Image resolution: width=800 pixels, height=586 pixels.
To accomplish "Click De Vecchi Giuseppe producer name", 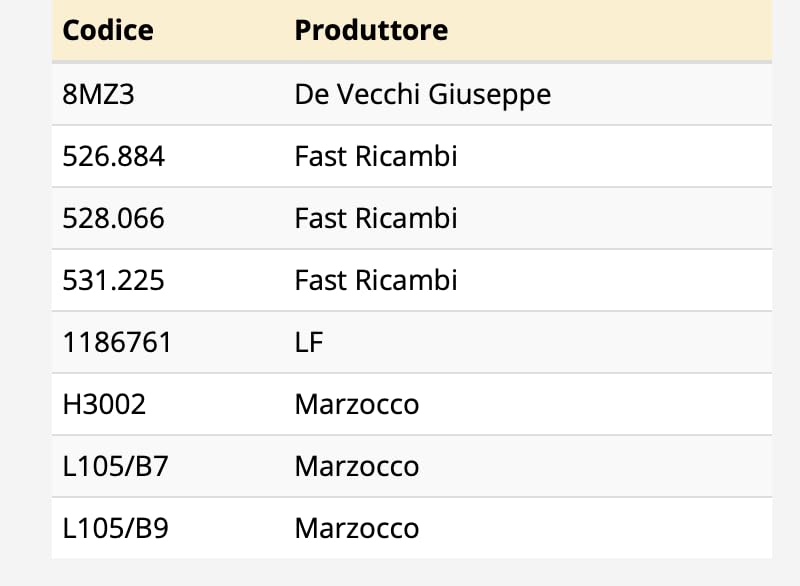I will pos(422,95).
